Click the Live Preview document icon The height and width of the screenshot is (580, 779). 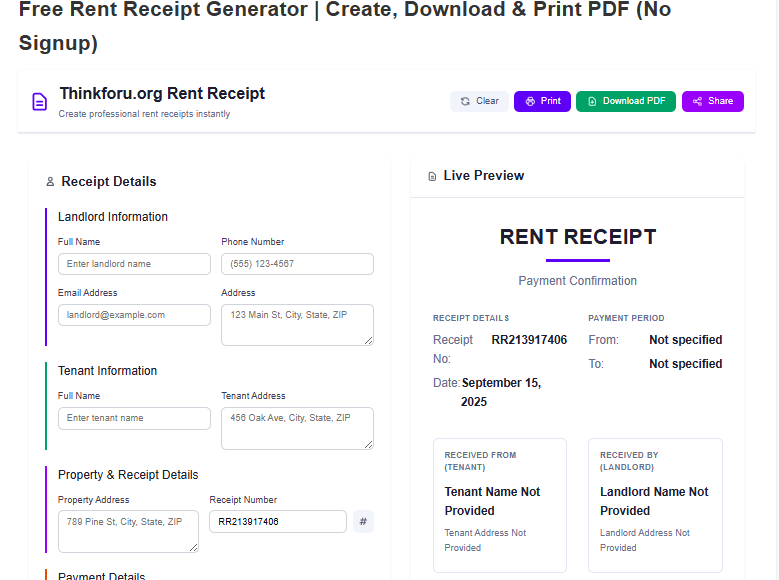tap(432, 176)
